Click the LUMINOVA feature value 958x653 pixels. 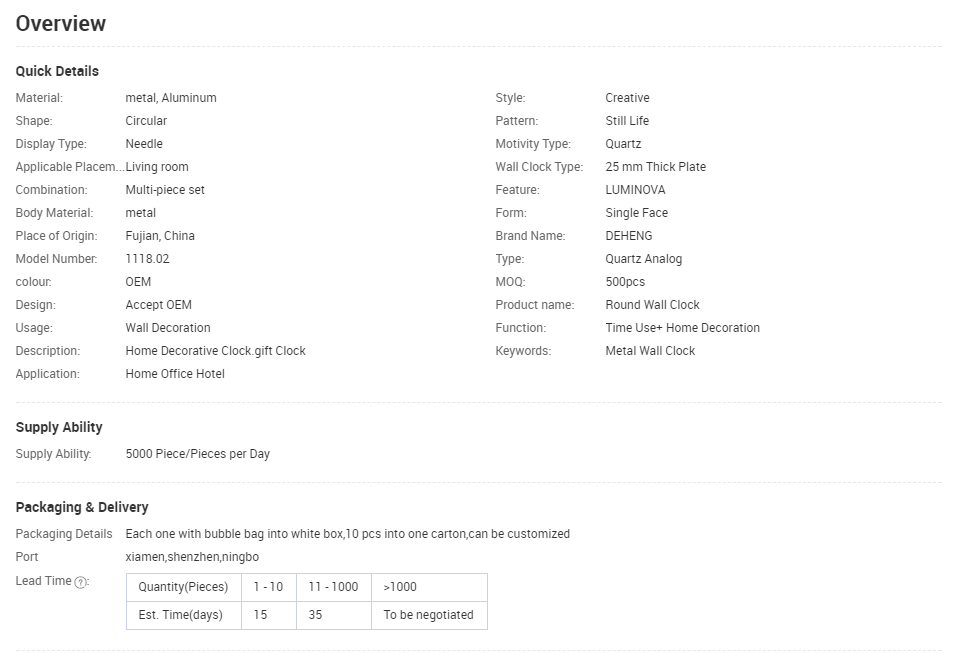pos(635,190)
